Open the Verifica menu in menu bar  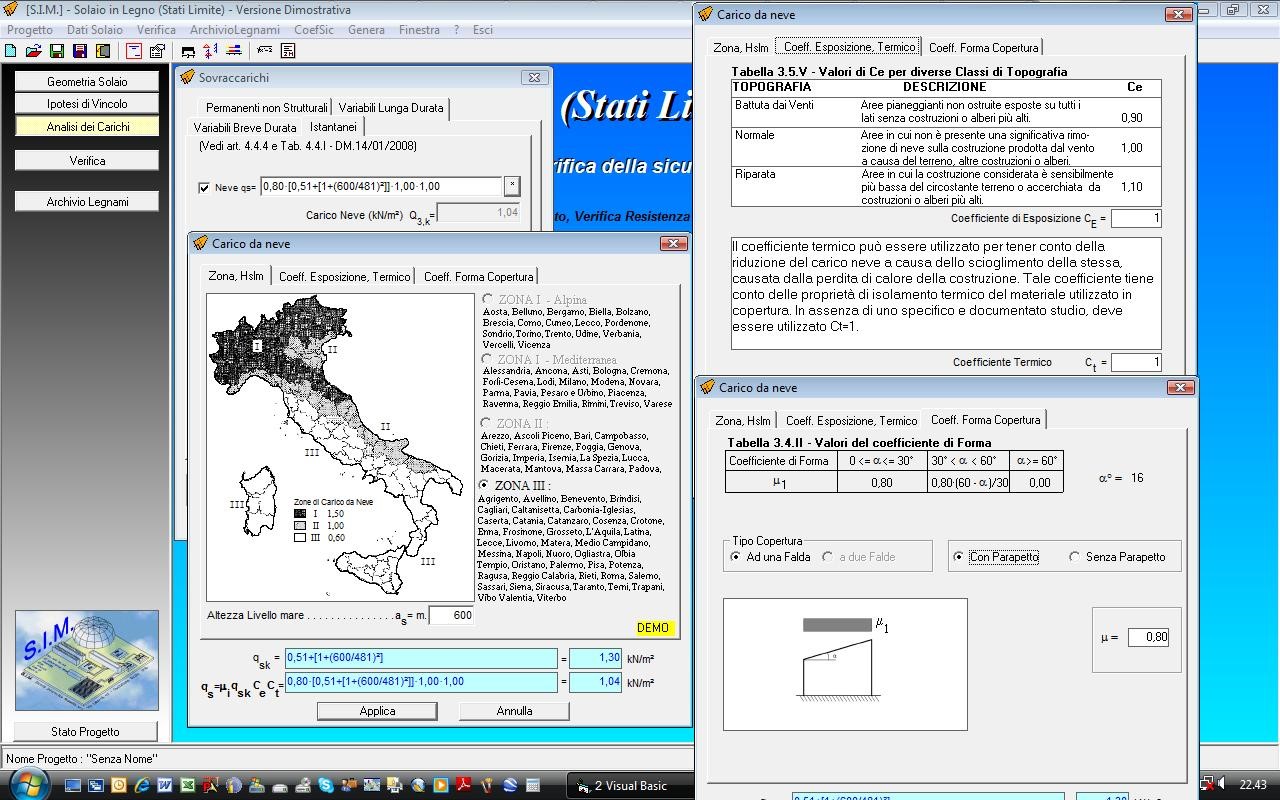156,30
